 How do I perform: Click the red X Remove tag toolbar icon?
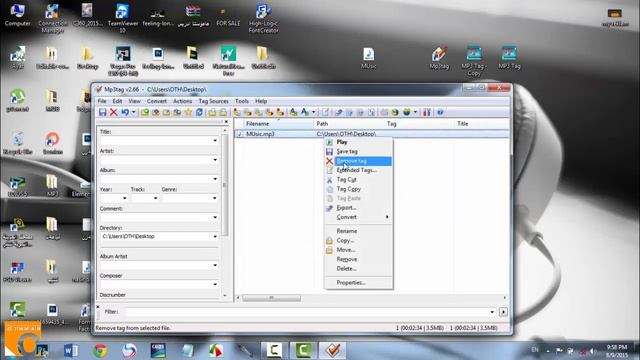tap(113, 112)
